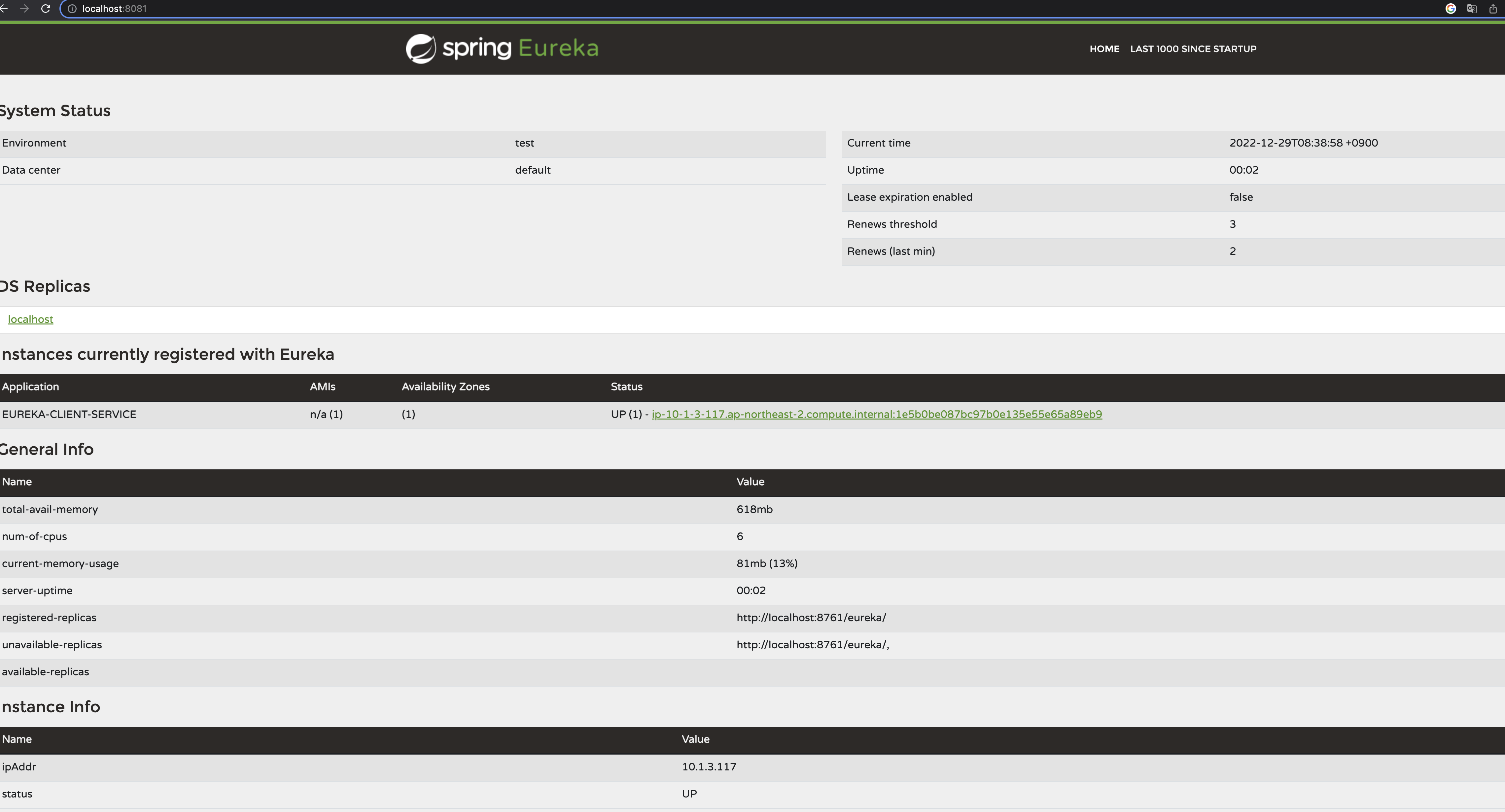Click the Renews threshold value 3
Screen dimensions: 1505x812
pyautogui.click(x=1232, y=224)
